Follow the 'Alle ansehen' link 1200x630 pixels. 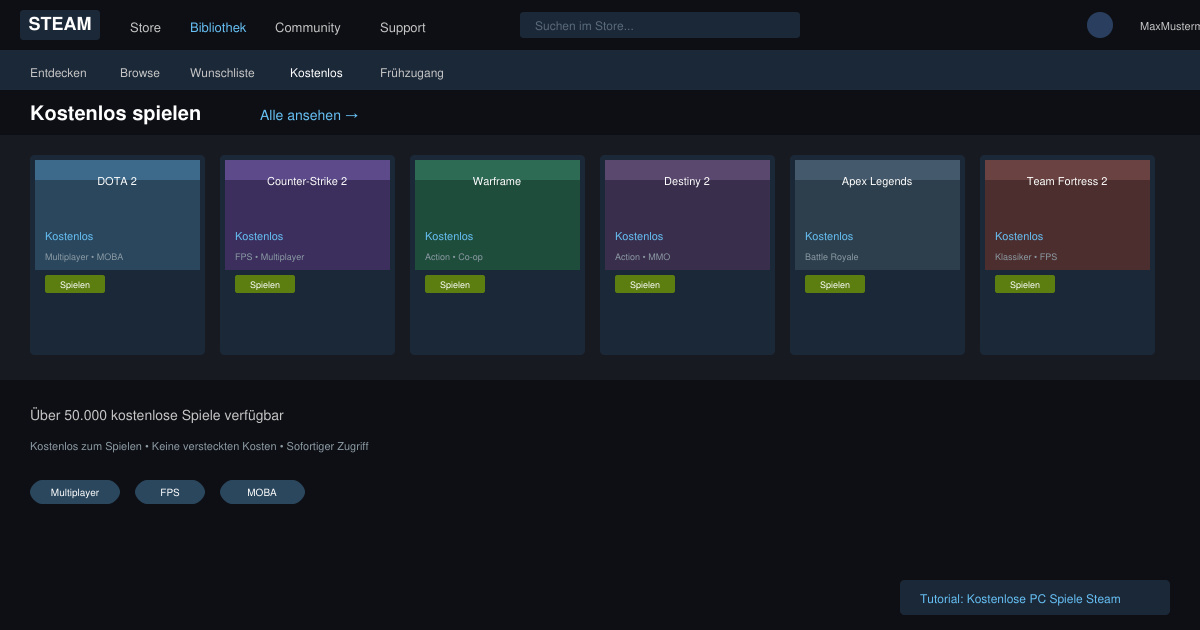point(309,115)
